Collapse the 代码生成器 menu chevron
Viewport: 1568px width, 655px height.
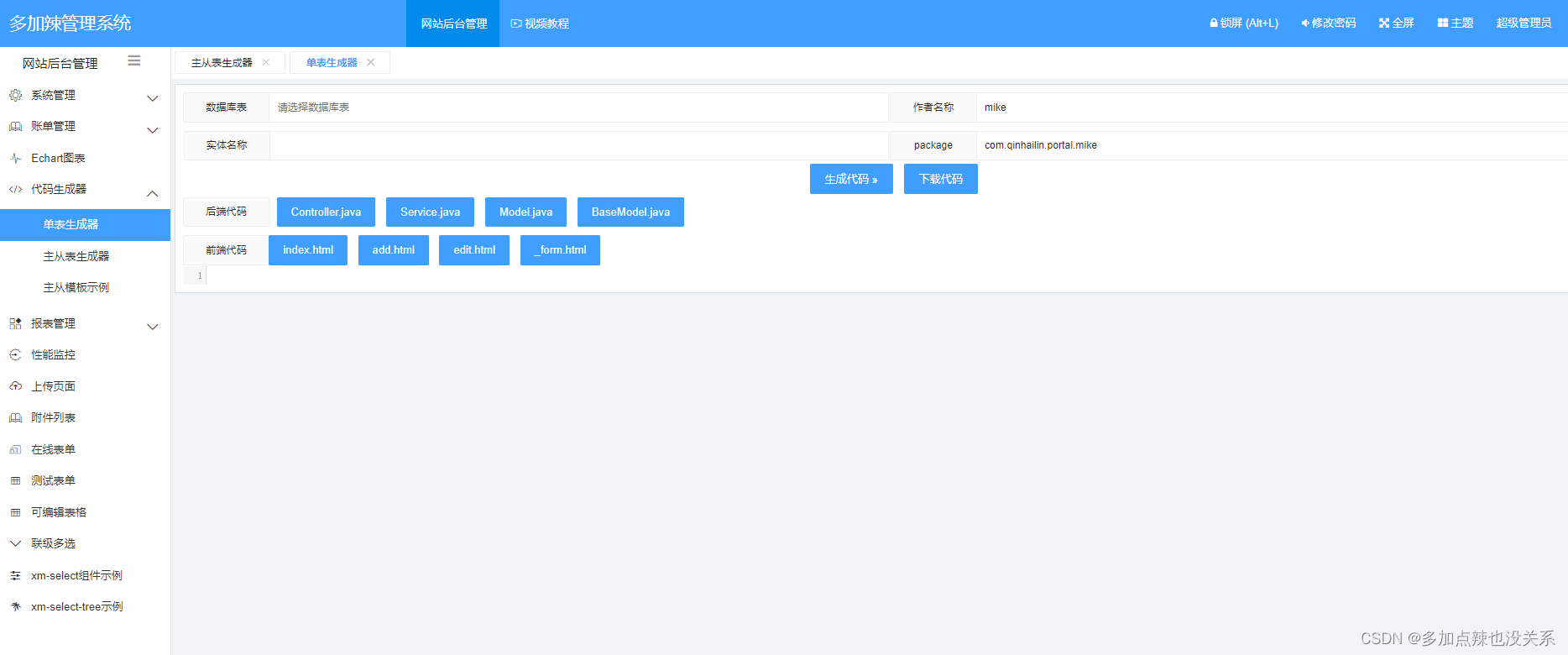pos(153,193)
